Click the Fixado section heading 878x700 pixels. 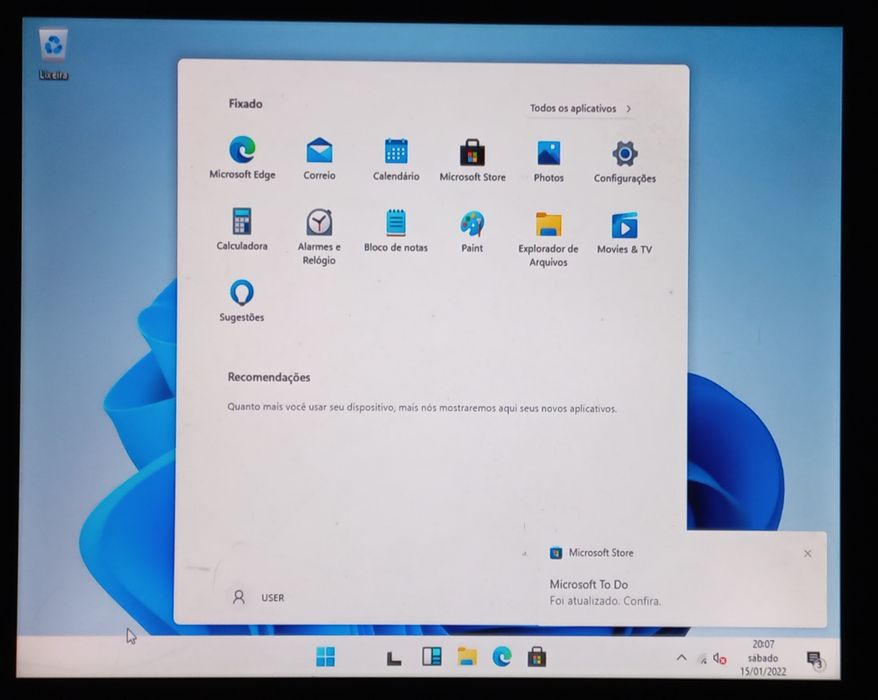245,104
